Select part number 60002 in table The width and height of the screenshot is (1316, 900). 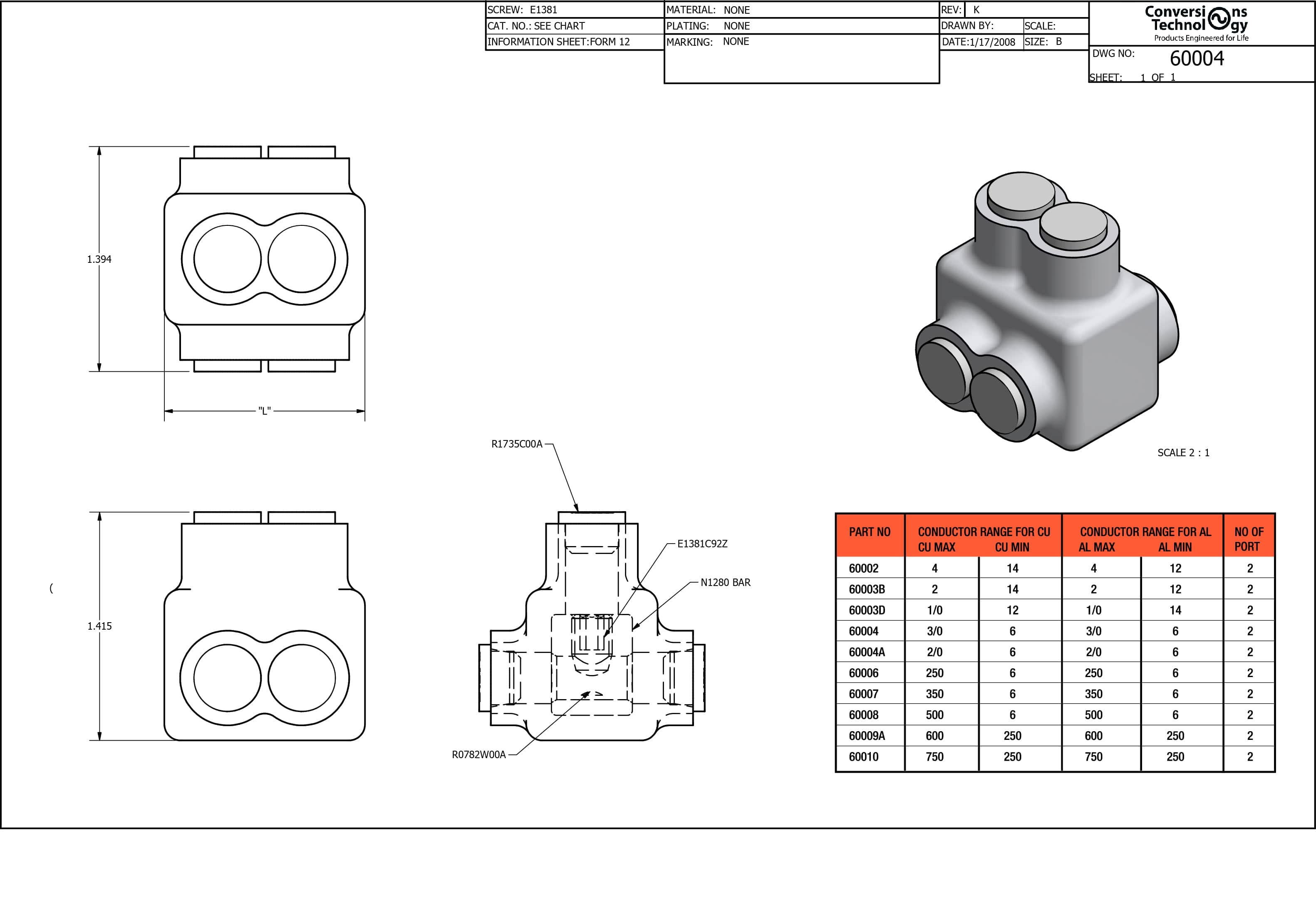pyautogui.click(x=864, y=568)
